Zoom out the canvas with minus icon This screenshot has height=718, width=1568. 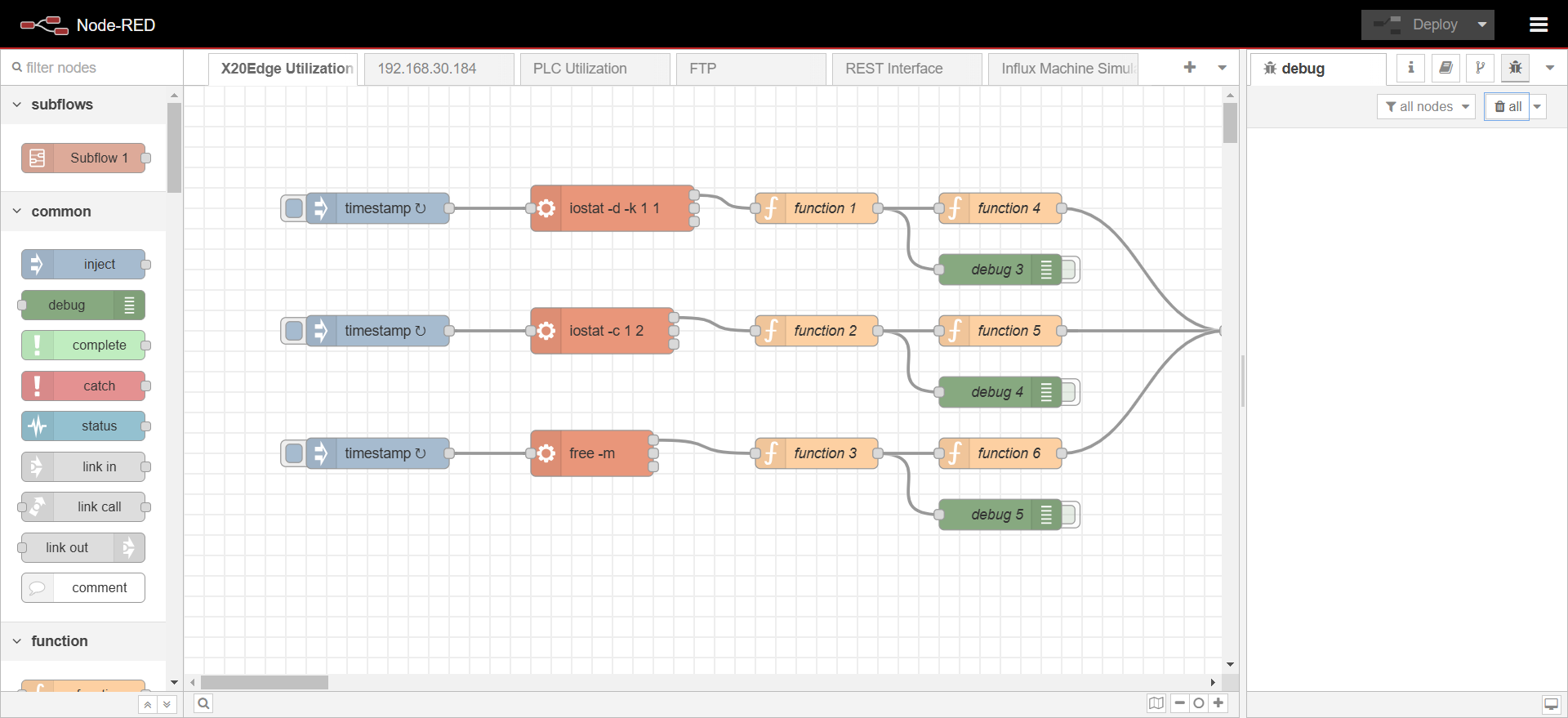click(x=1179, y=703)
